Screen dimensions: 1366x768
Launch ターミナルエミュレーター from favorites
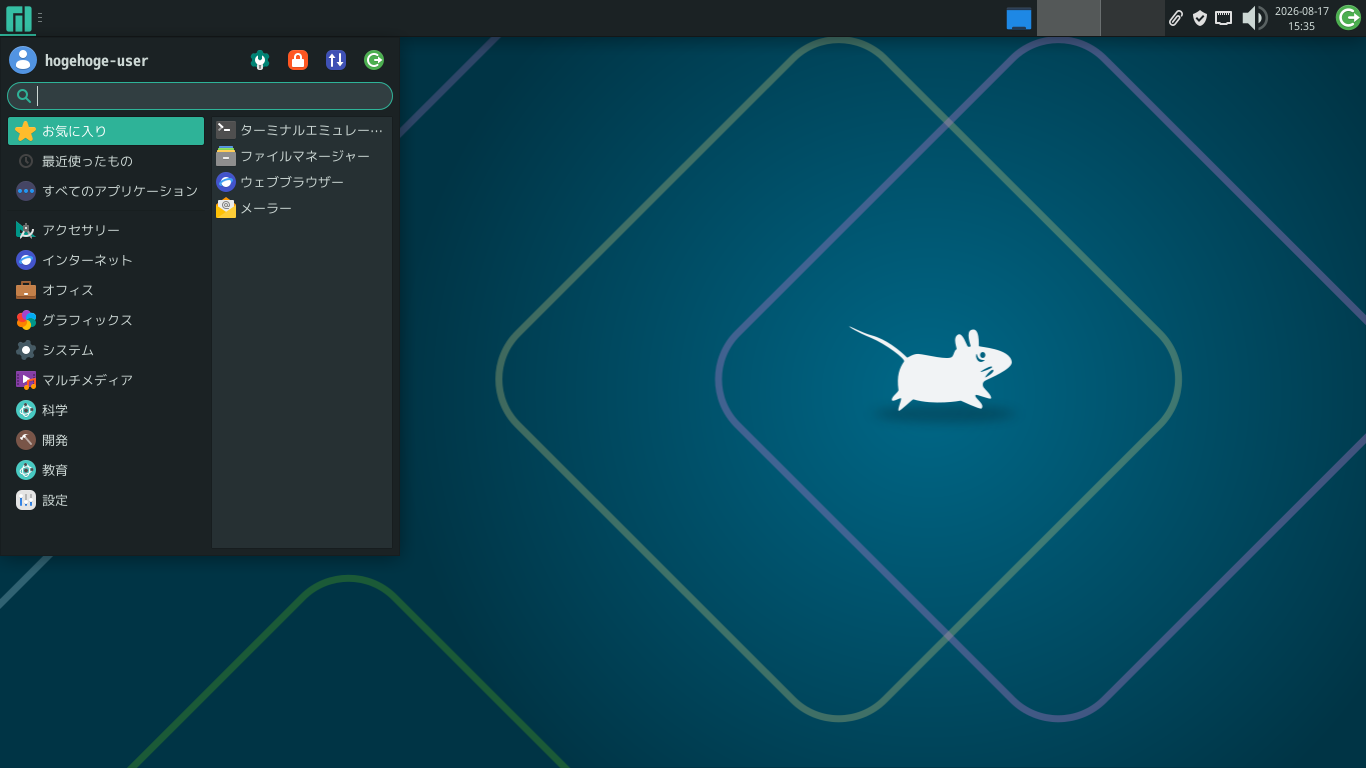pos(302,130)
